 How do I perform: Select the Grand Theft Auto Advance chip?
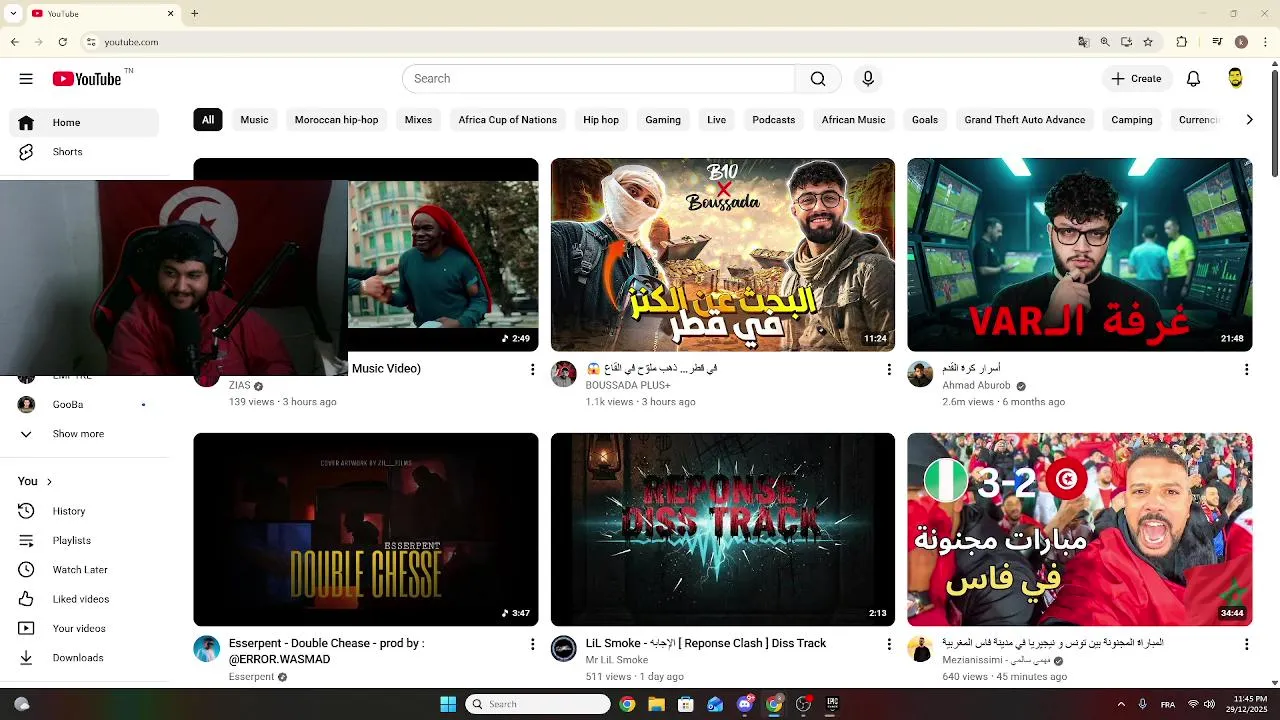pyautogui.click(x=1025, y=120)
